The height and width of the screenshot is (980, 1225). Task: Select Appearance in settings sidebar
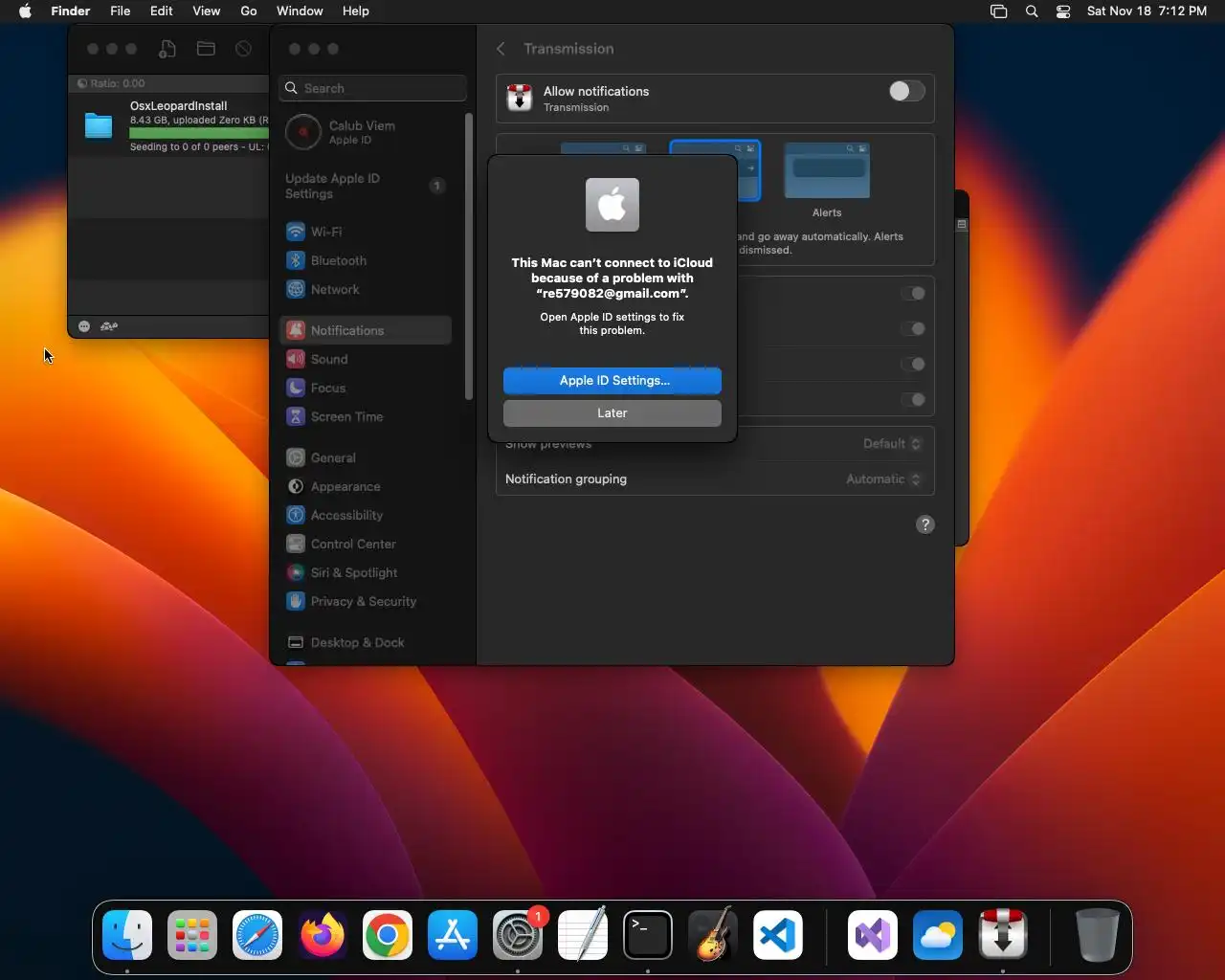[x=366, y=487]
